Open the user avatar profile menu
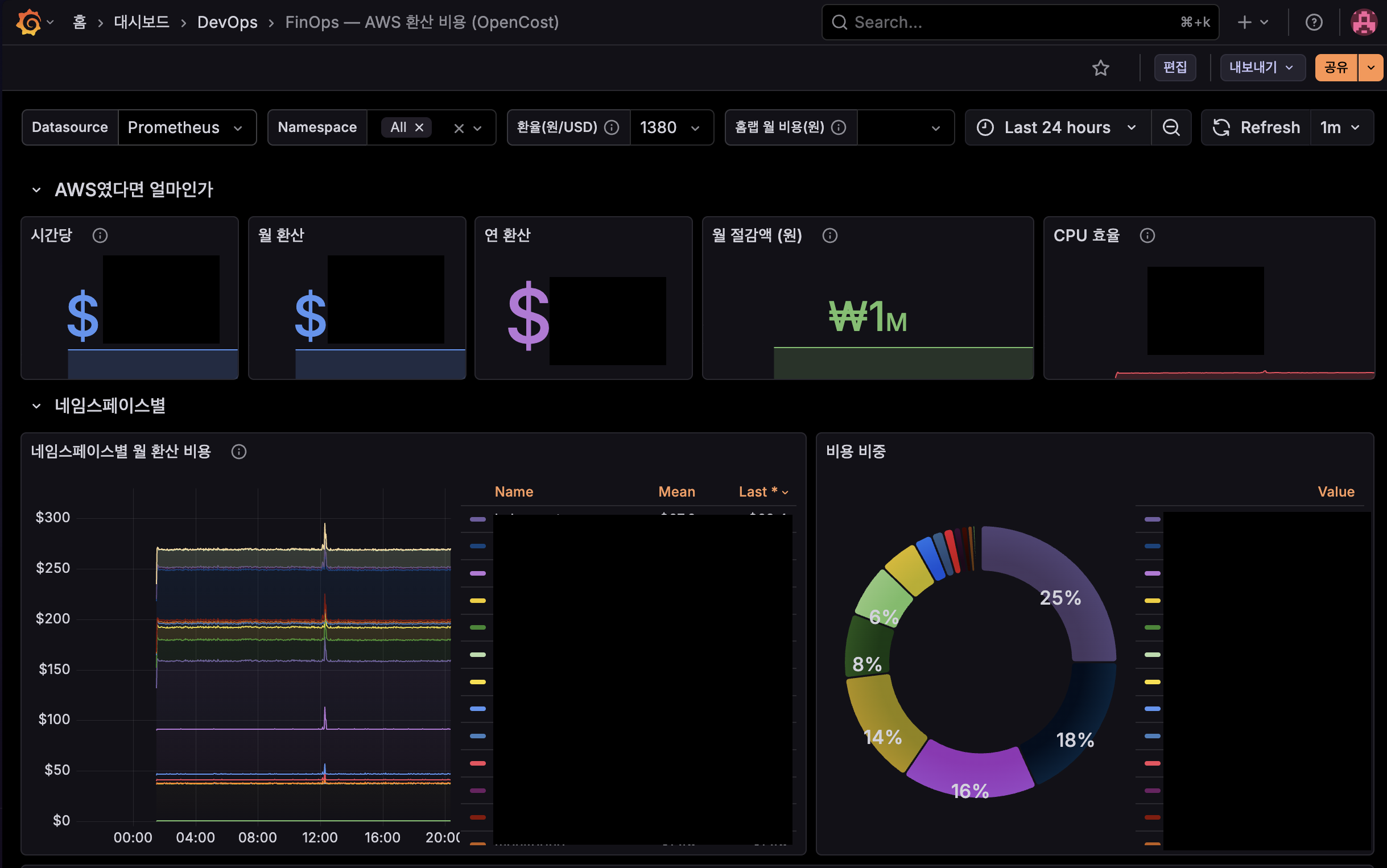 (1364, 22)
